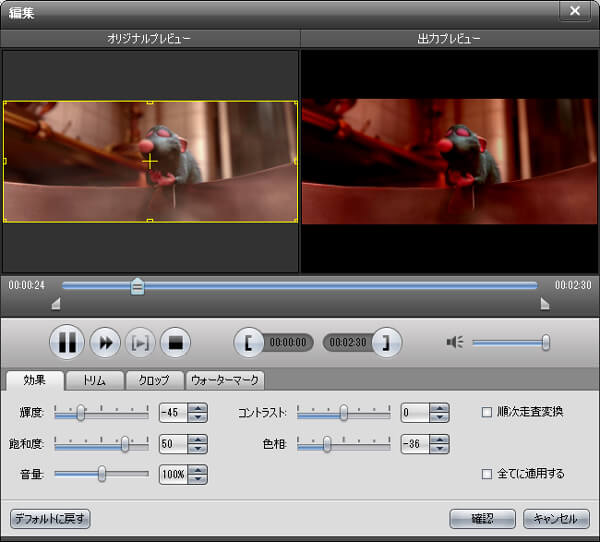Click the next frame button

click(140, 343)
